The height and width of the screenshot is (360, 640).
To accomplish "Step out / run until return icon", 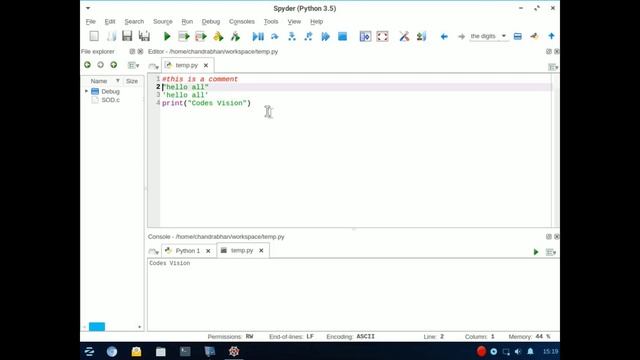I will (309, 36).
